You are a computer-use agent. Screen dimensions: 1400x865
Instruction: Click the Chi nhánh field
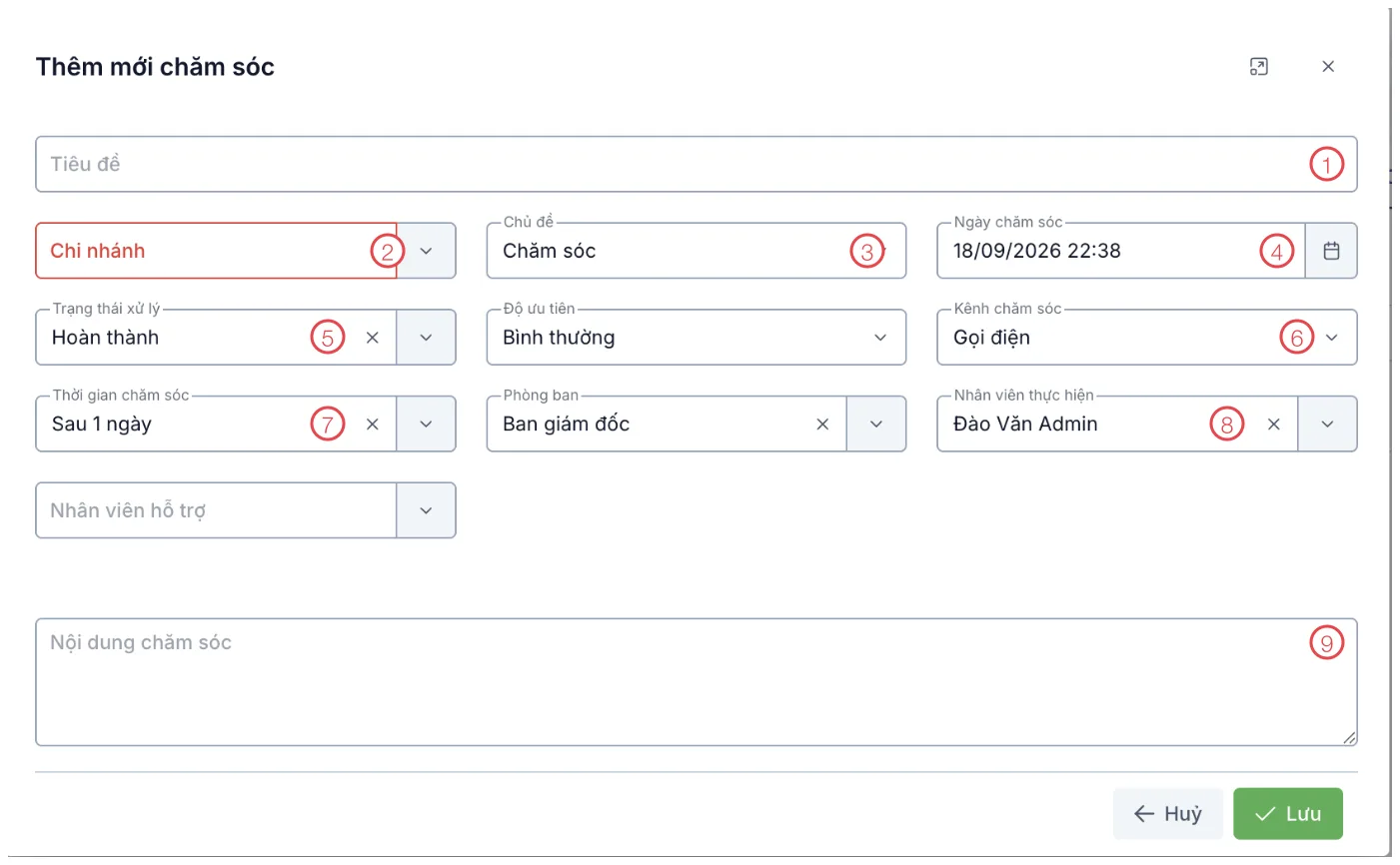(216, 251)
